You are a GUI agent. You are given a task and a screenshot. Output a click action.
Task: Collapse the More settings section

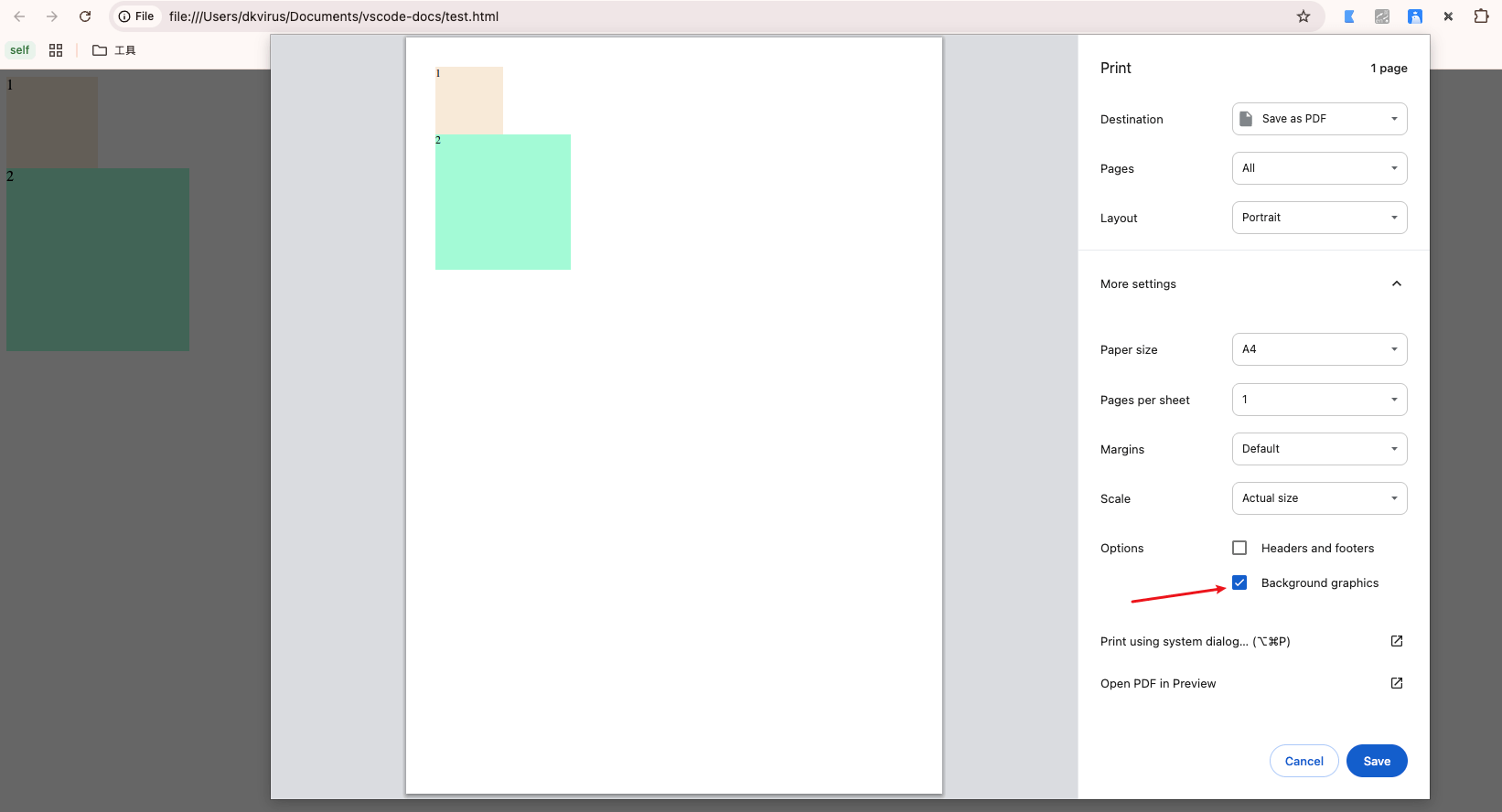1396,283
